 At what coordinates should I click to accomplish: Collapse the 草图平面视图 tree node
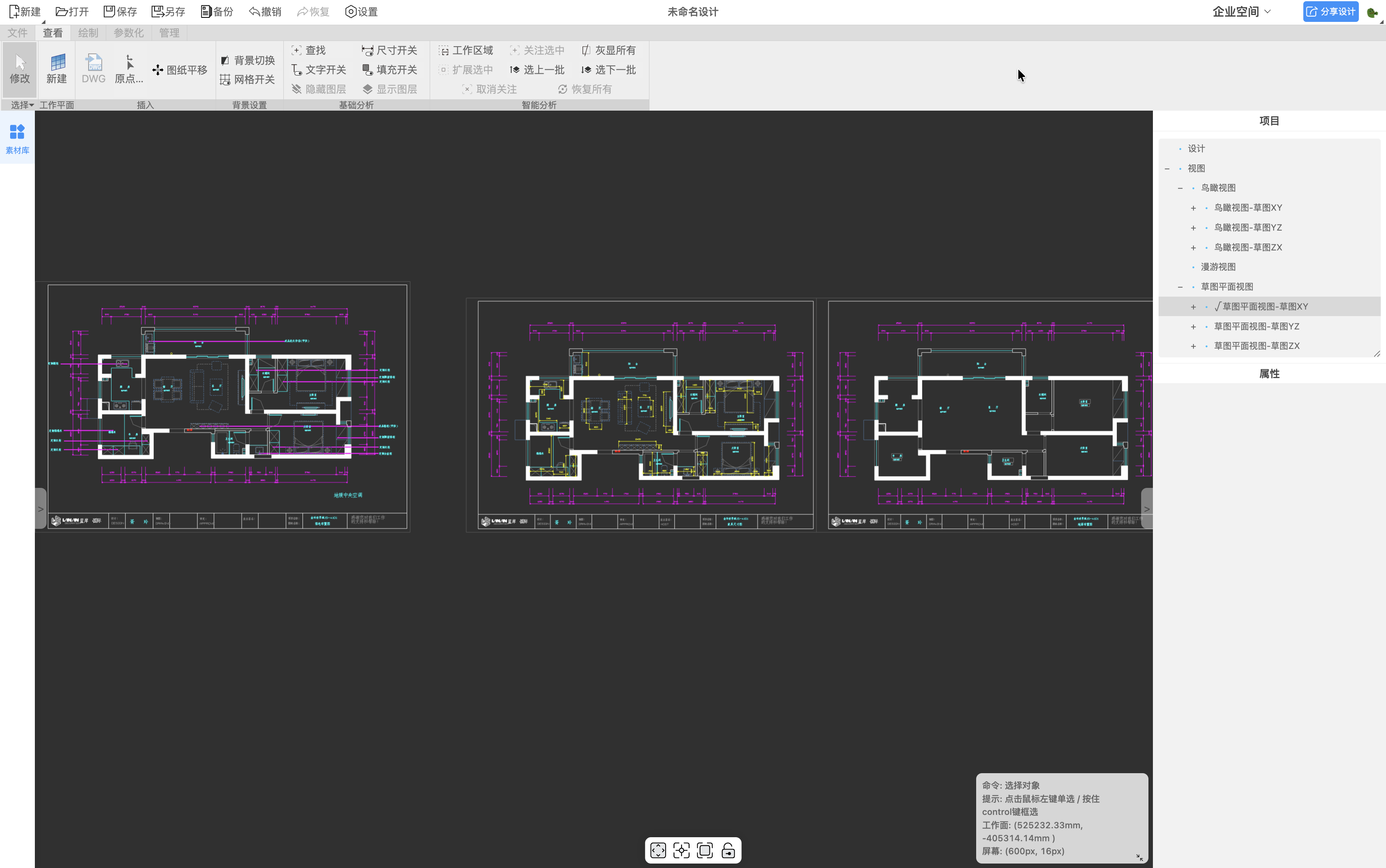(1180, 287)
